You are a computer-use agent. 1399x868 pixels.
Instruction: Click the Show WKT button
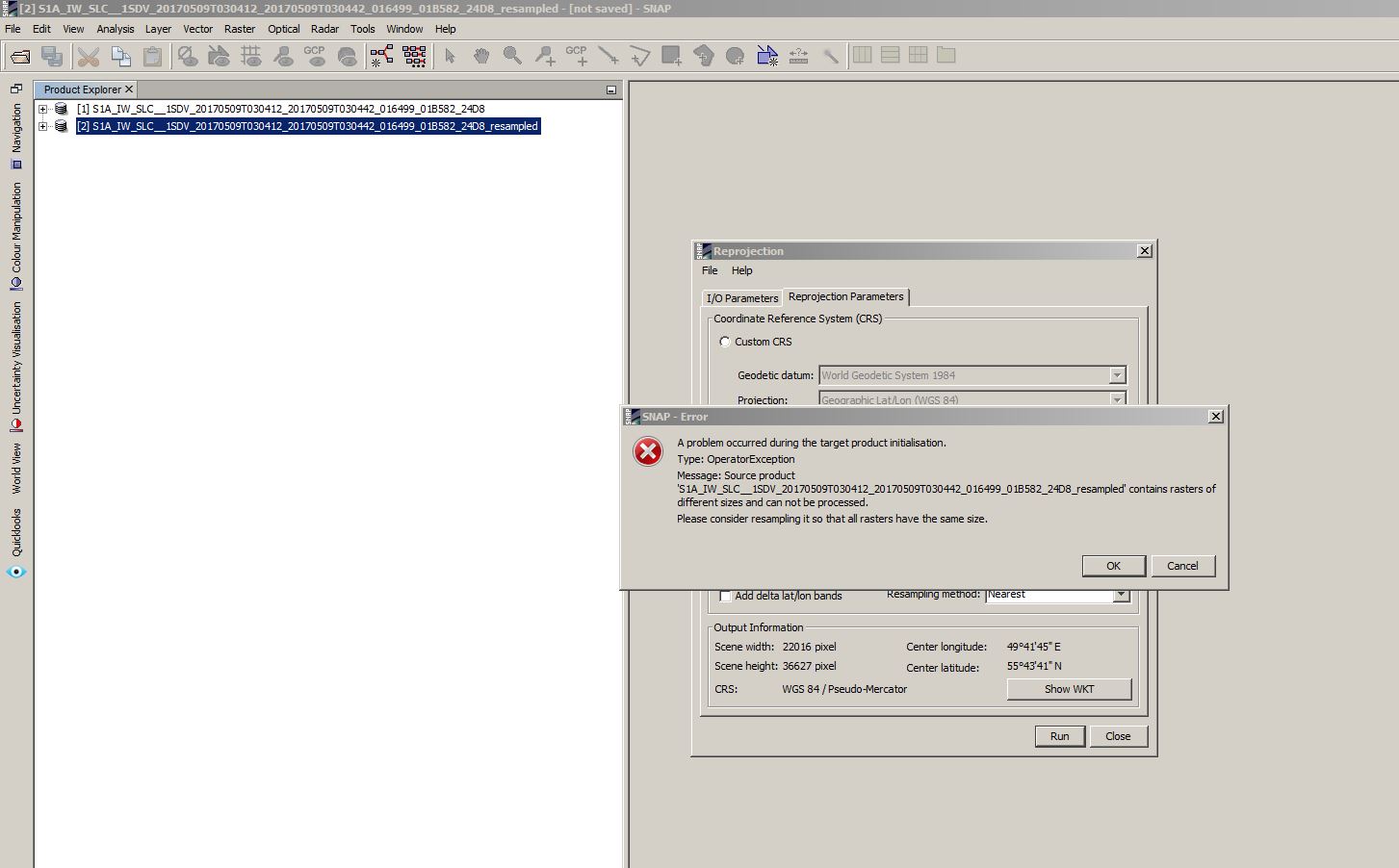tap(1069, 689)
